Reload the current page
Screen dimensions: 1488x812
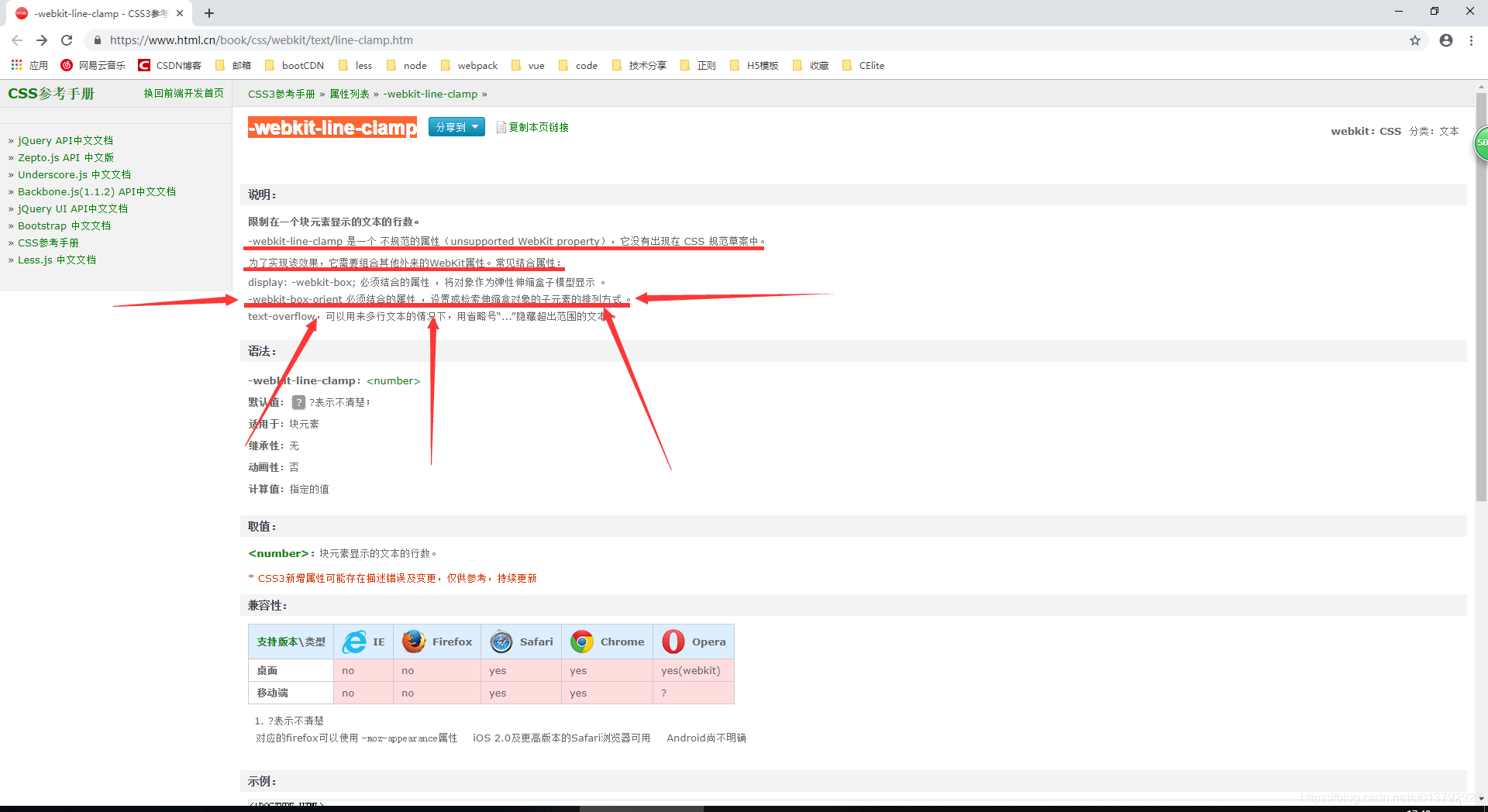(x=67, y=40)
